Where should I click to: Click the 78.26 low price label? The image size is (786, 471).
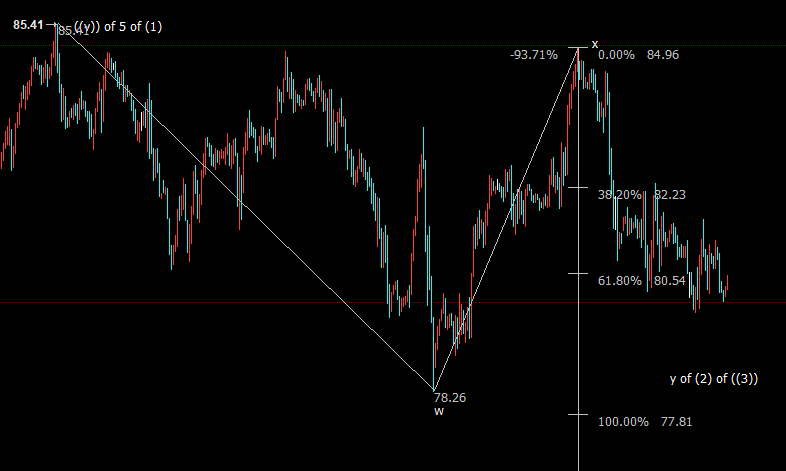tap(450, 397)
